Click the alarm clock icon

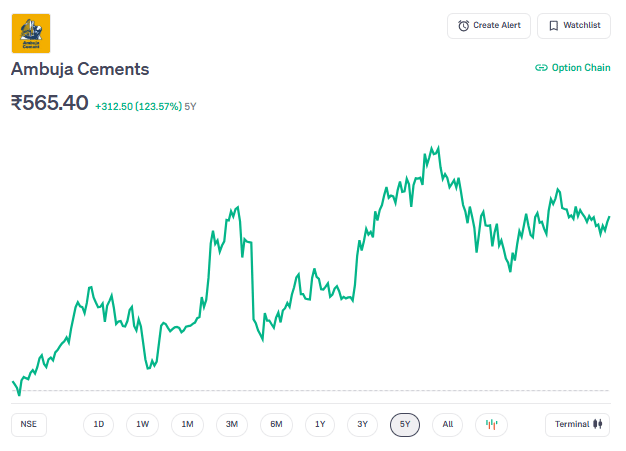click(463, 26)
